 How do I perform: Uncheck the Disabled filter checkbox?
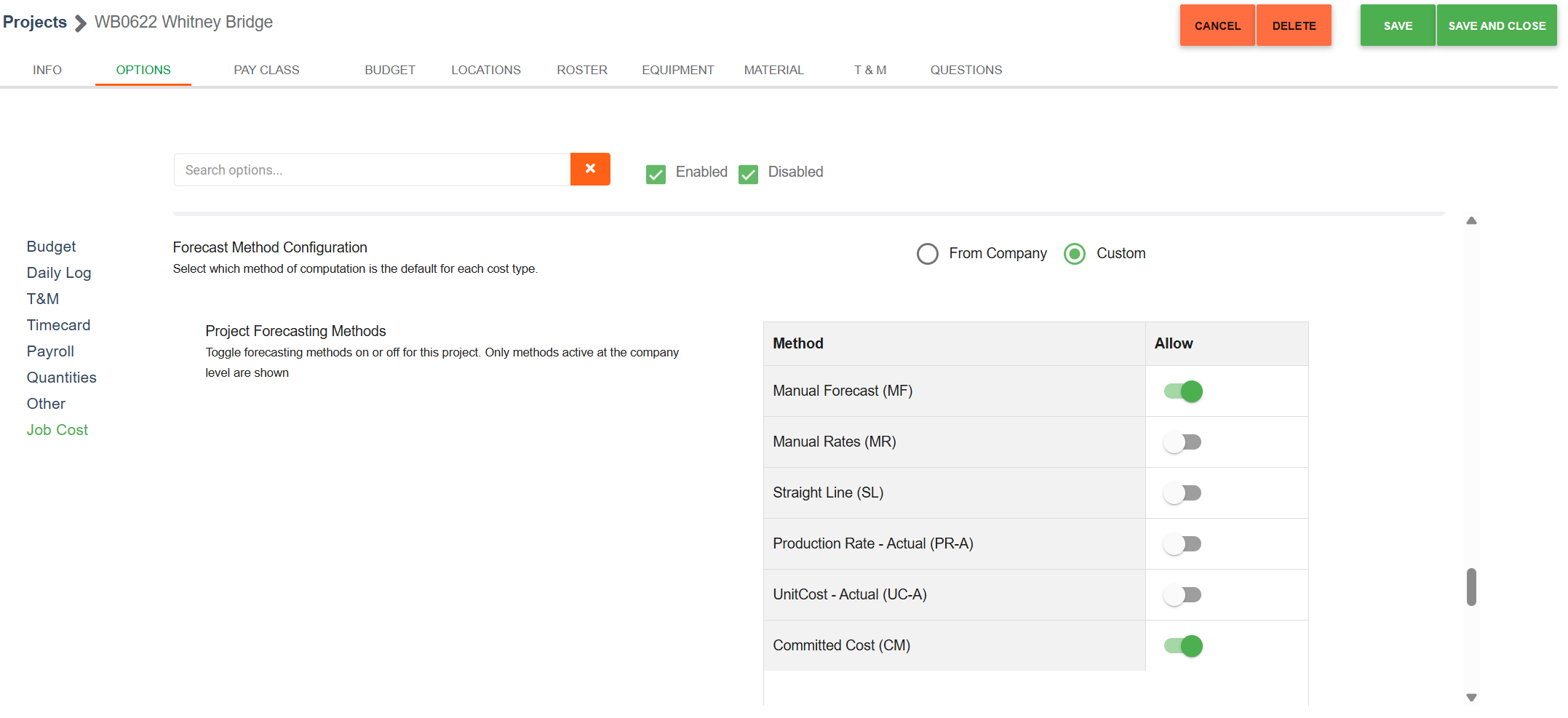click(x=748, y=174)
